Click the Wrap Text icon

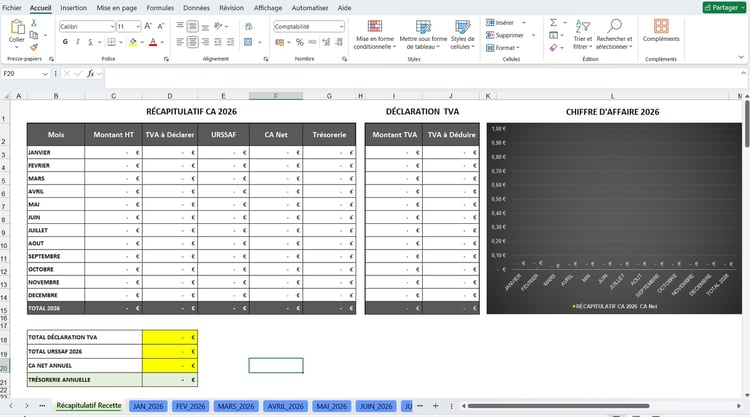tap(248, 27)
